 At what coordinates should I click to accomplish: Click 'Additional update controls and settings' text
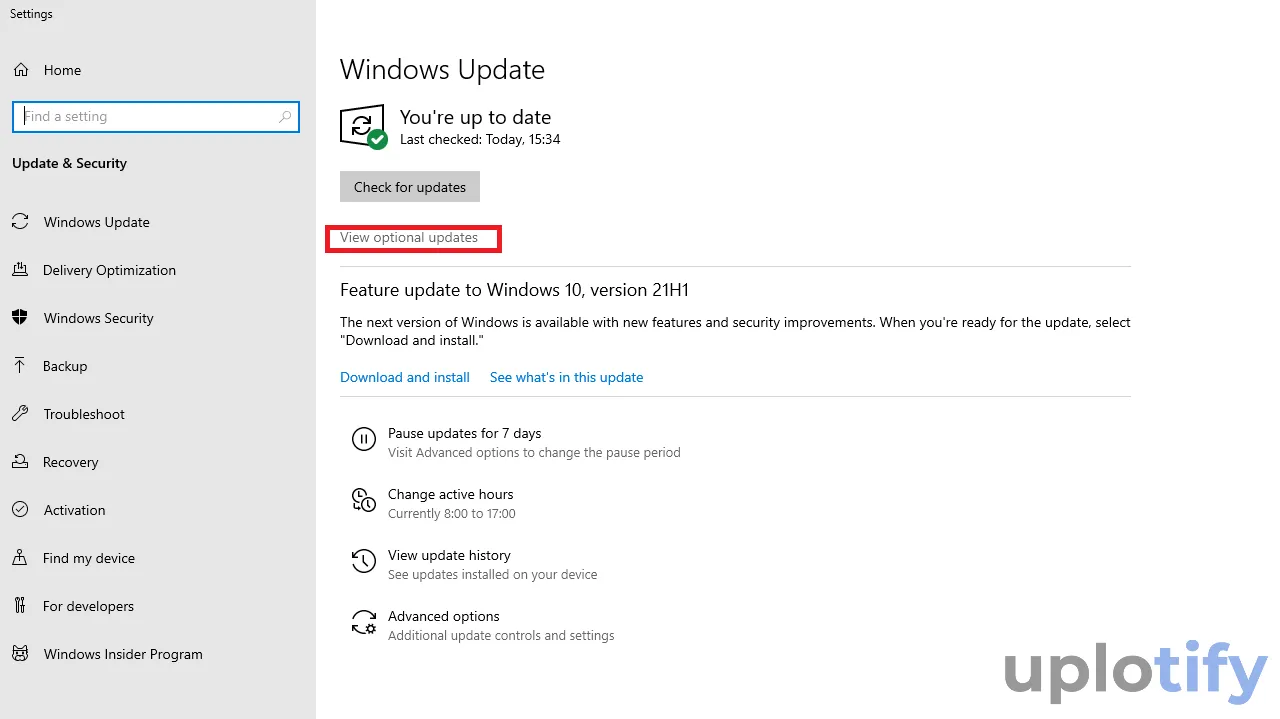click(x=501, y=636)
